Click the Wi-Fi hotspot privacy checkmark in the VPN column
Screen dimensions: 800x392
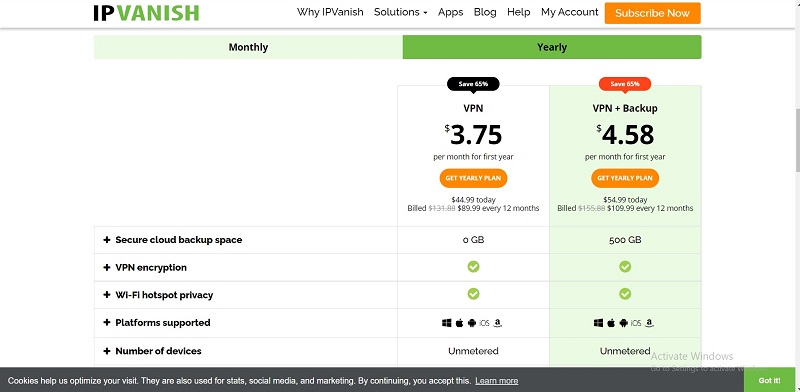[473, 294]
